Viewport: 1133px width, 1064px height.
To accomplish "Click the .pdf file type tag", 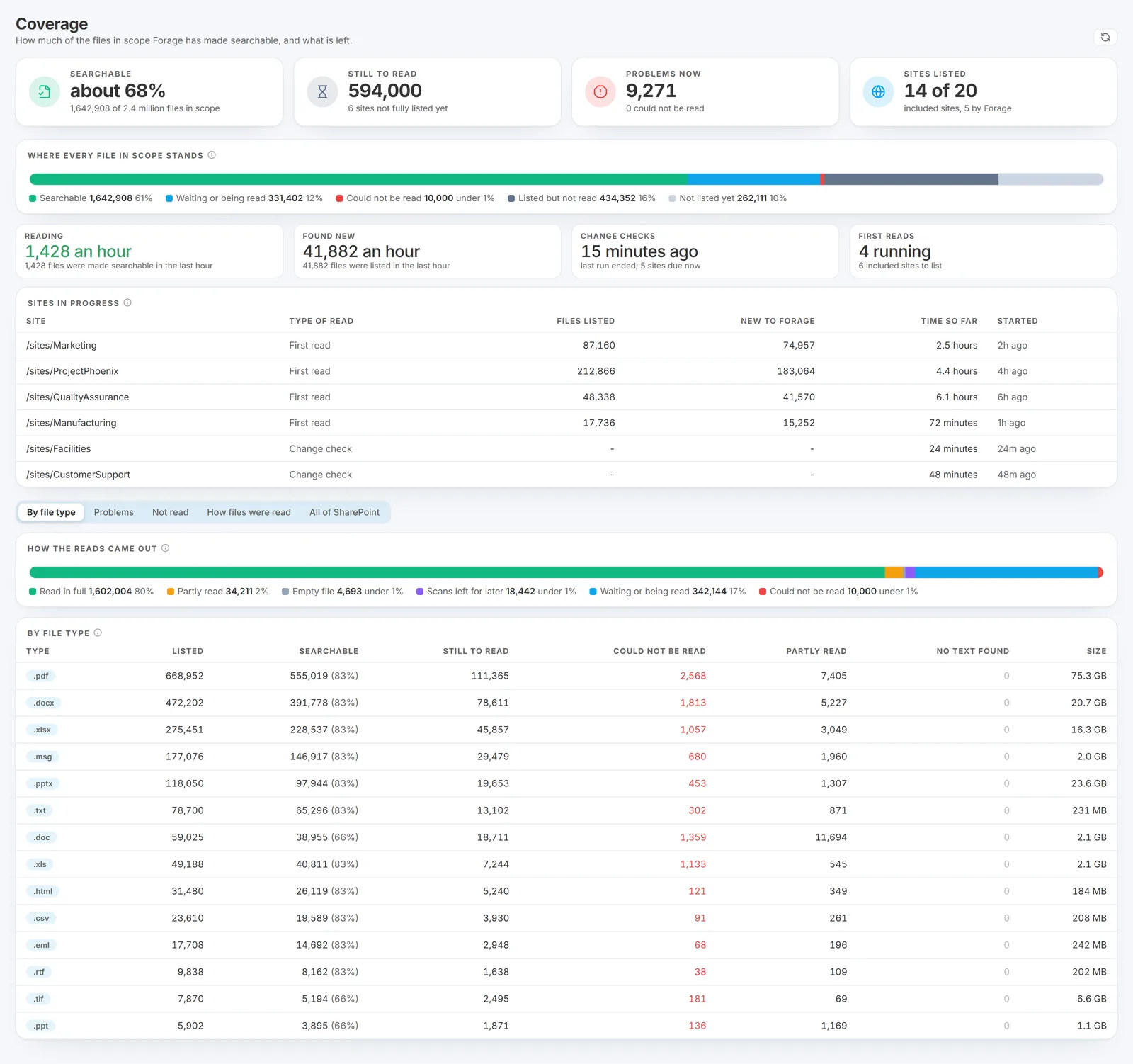I will coord(41,676).
